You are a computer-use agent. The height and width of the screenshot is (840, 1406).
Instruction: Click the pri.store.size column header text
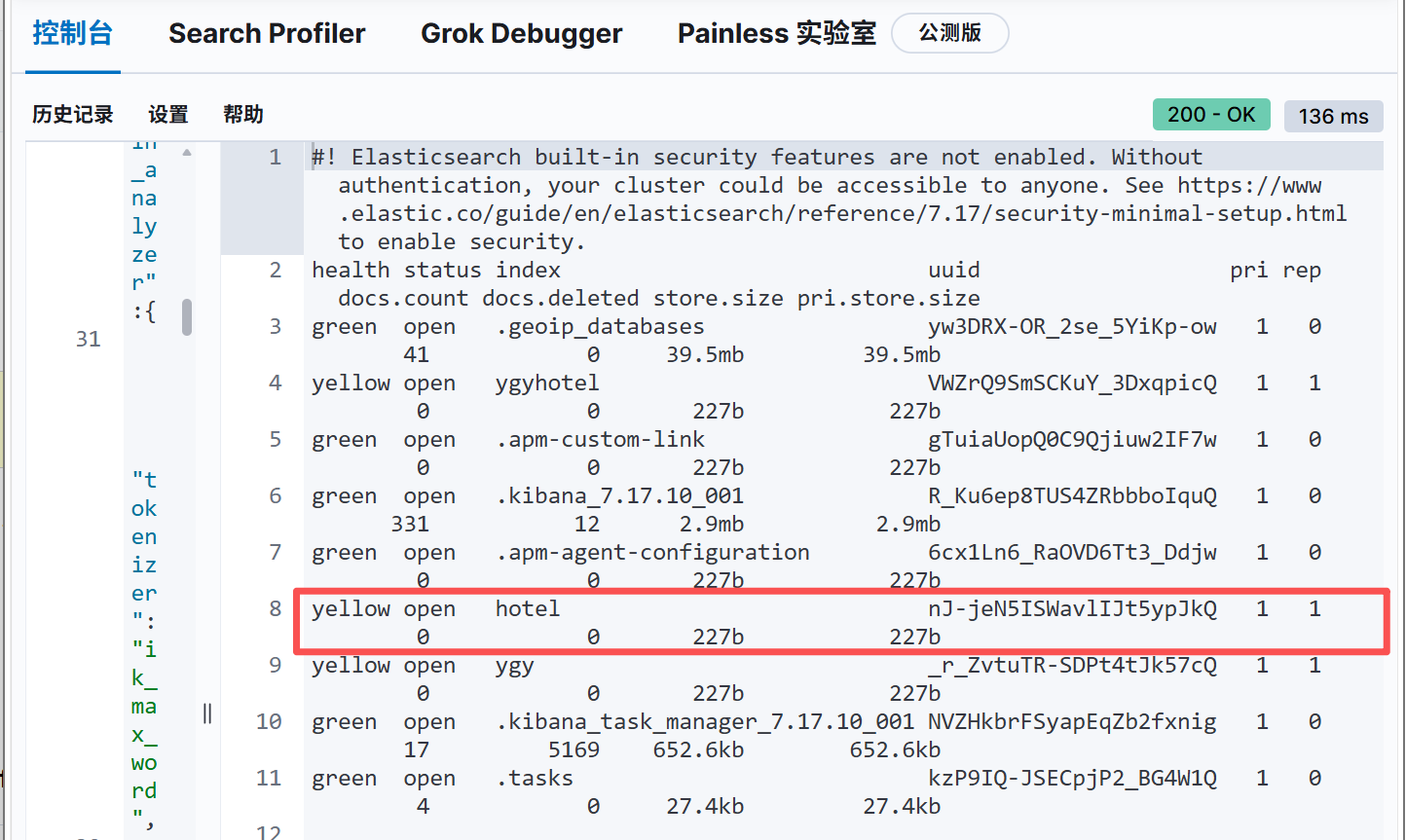click(x=889, y=298)
